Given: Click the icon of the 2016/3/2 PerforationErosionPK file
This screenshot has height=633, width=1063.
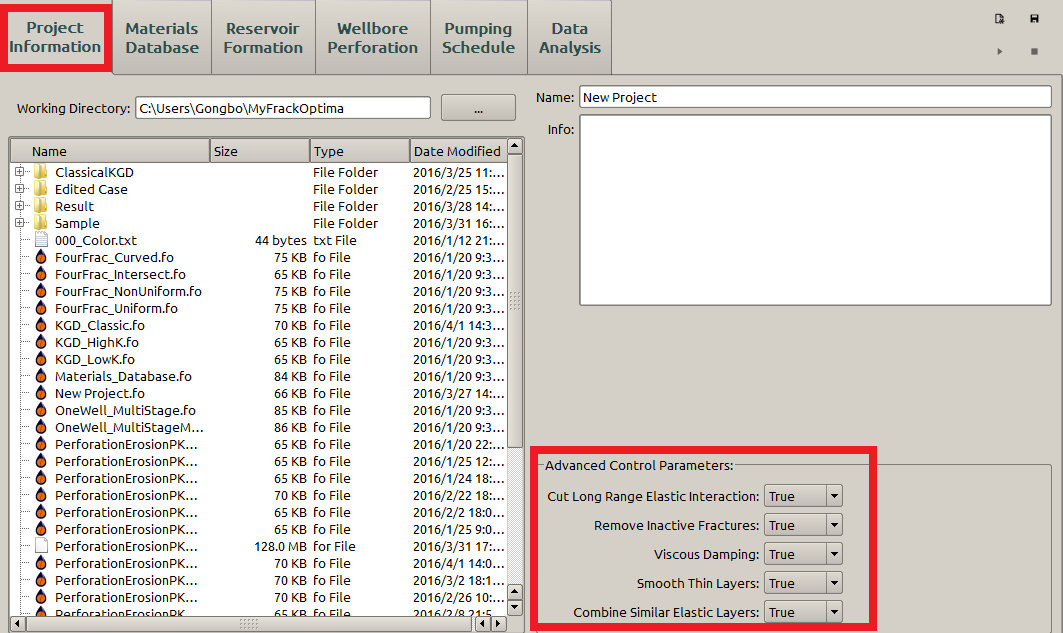Looking at the screenshot, I should click(41, 580).
